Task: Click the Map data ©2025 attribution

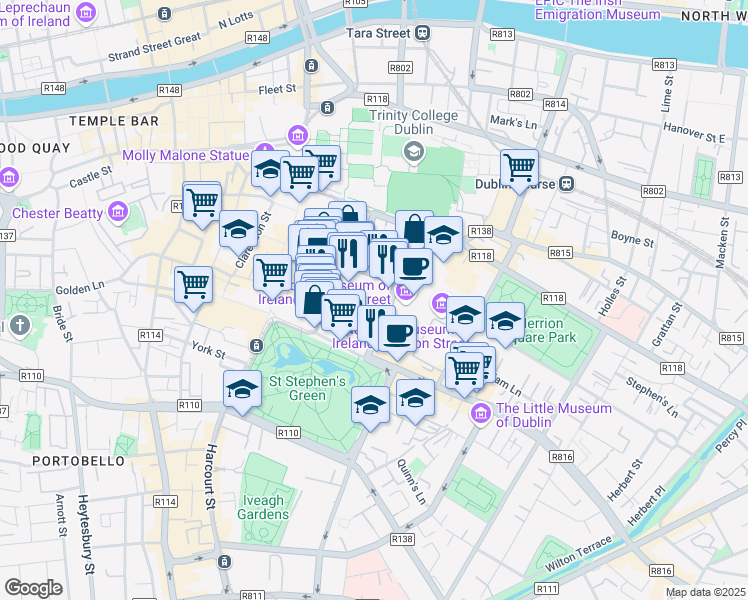Action: click(705, 592)
